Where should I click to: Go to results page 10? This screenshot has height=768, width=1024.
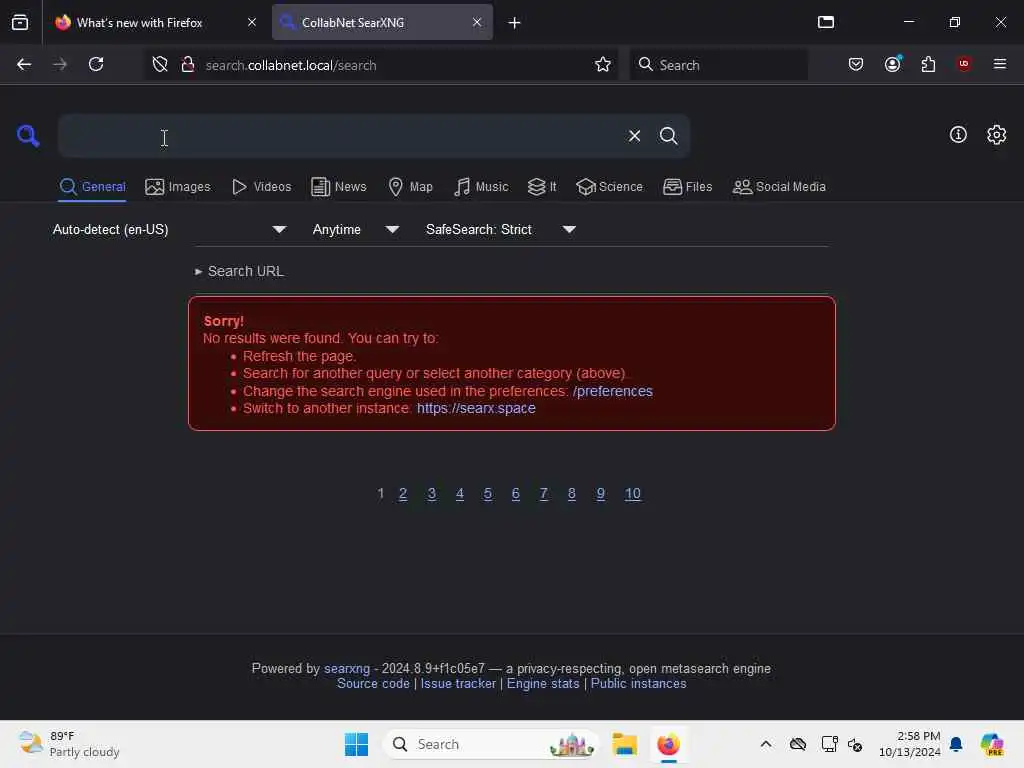pyautogui.click(x=633, y=494)
